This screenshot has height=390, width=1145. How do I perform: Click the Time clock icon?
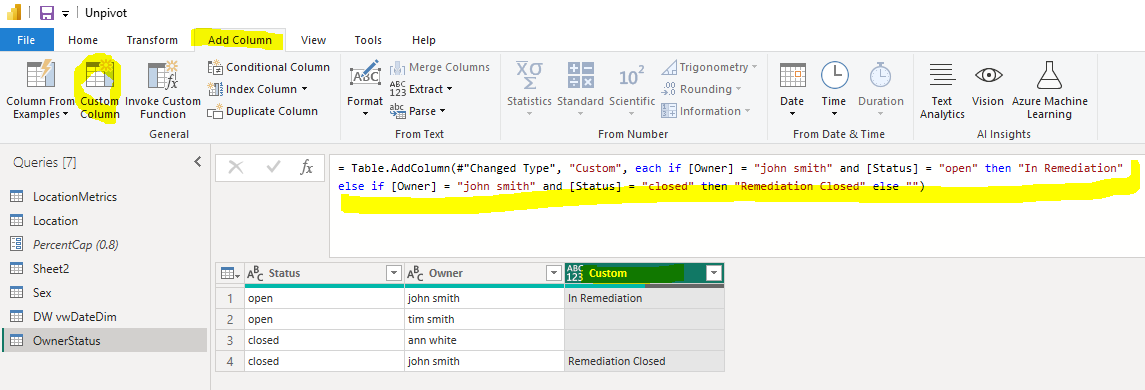point(834,75)
